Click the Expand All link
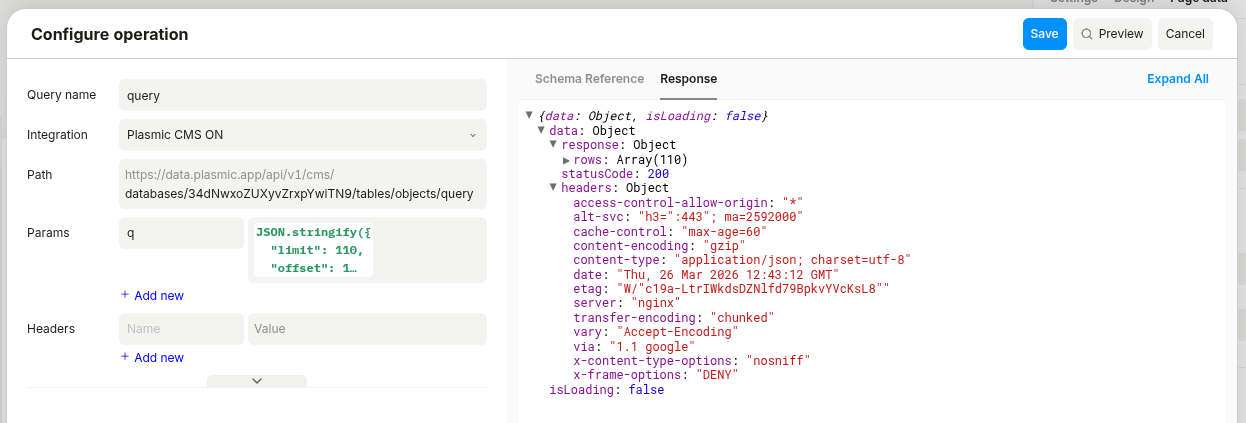1246x423 pixels. click(1177, 79)
